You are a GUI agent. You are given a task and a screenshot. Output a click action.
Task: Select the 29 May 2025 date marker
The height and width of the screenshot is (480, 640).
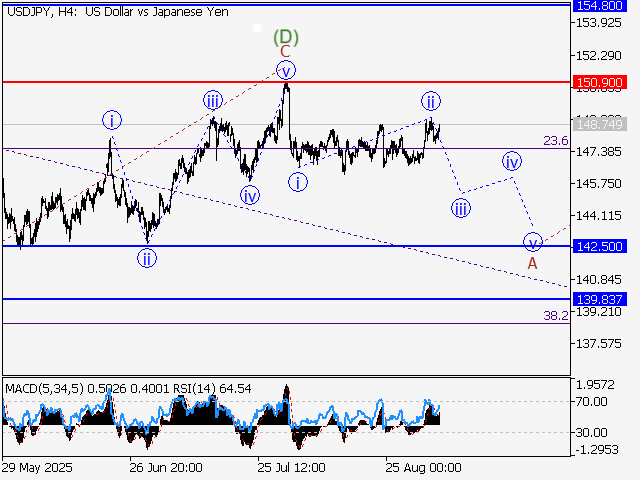(x=35, y=468)
